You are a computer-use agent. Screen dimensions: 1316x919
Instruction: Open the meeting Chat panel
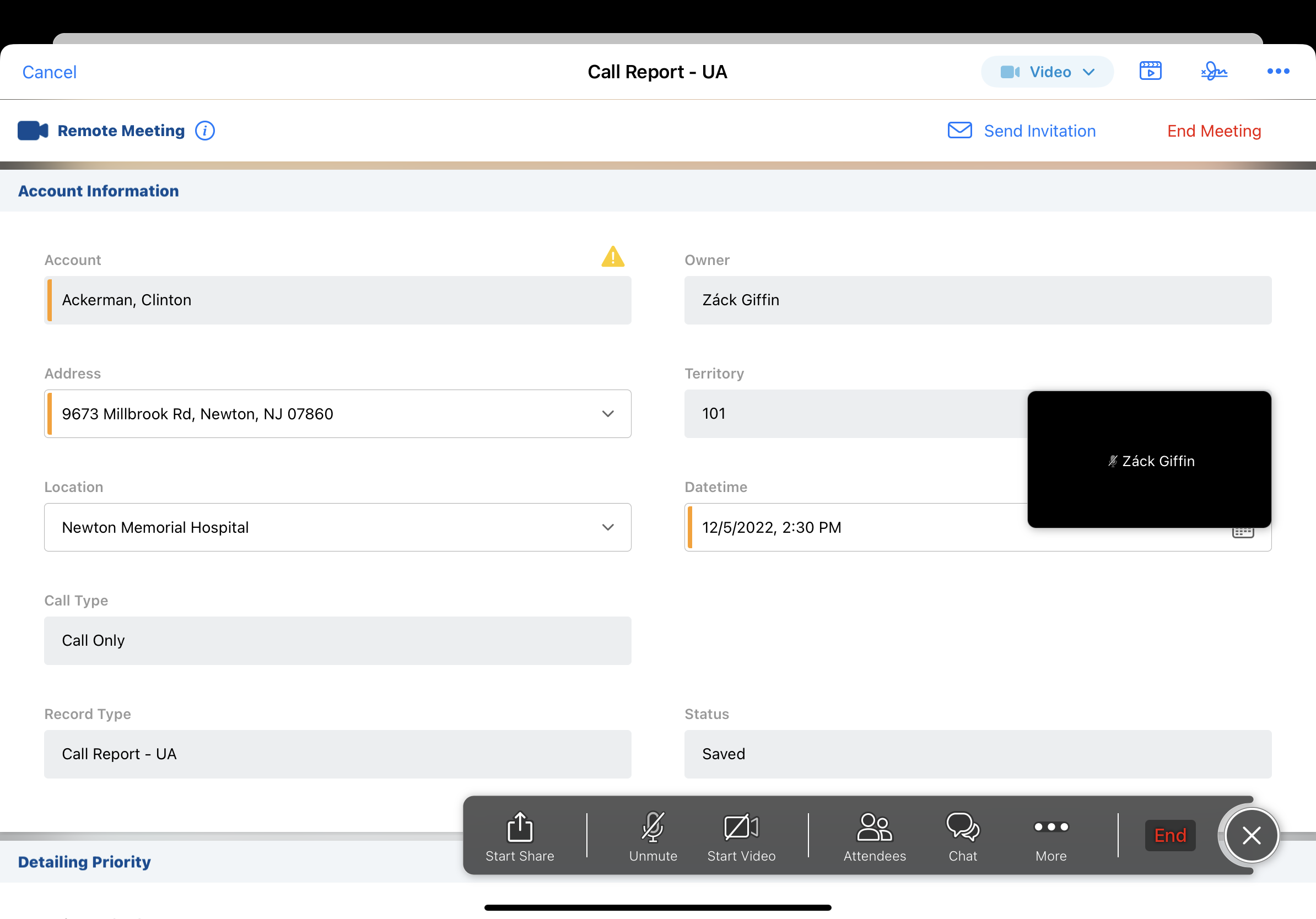coord(962,836)
